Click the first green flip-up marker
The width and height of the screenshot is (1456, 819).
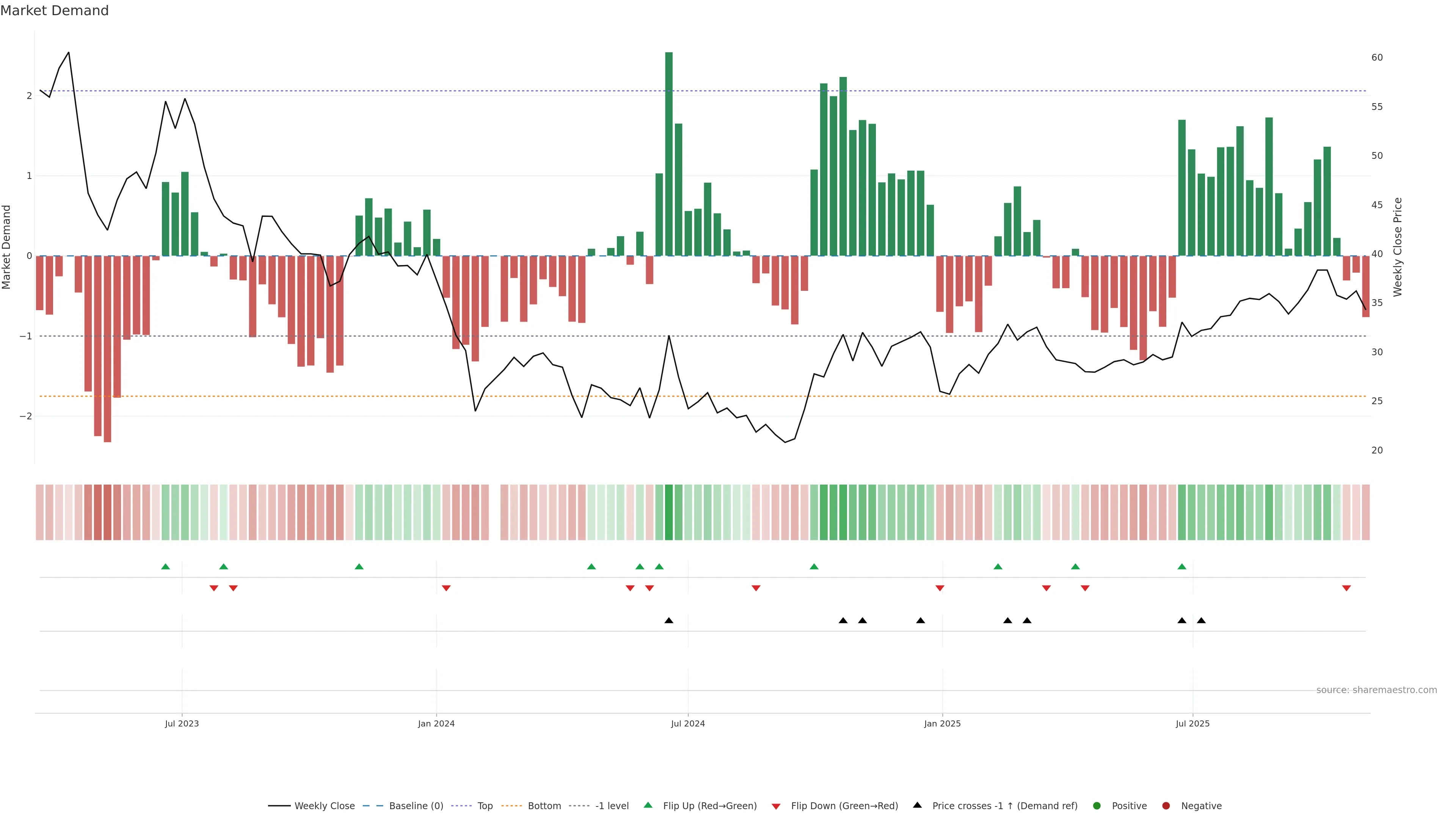point(166,567)
